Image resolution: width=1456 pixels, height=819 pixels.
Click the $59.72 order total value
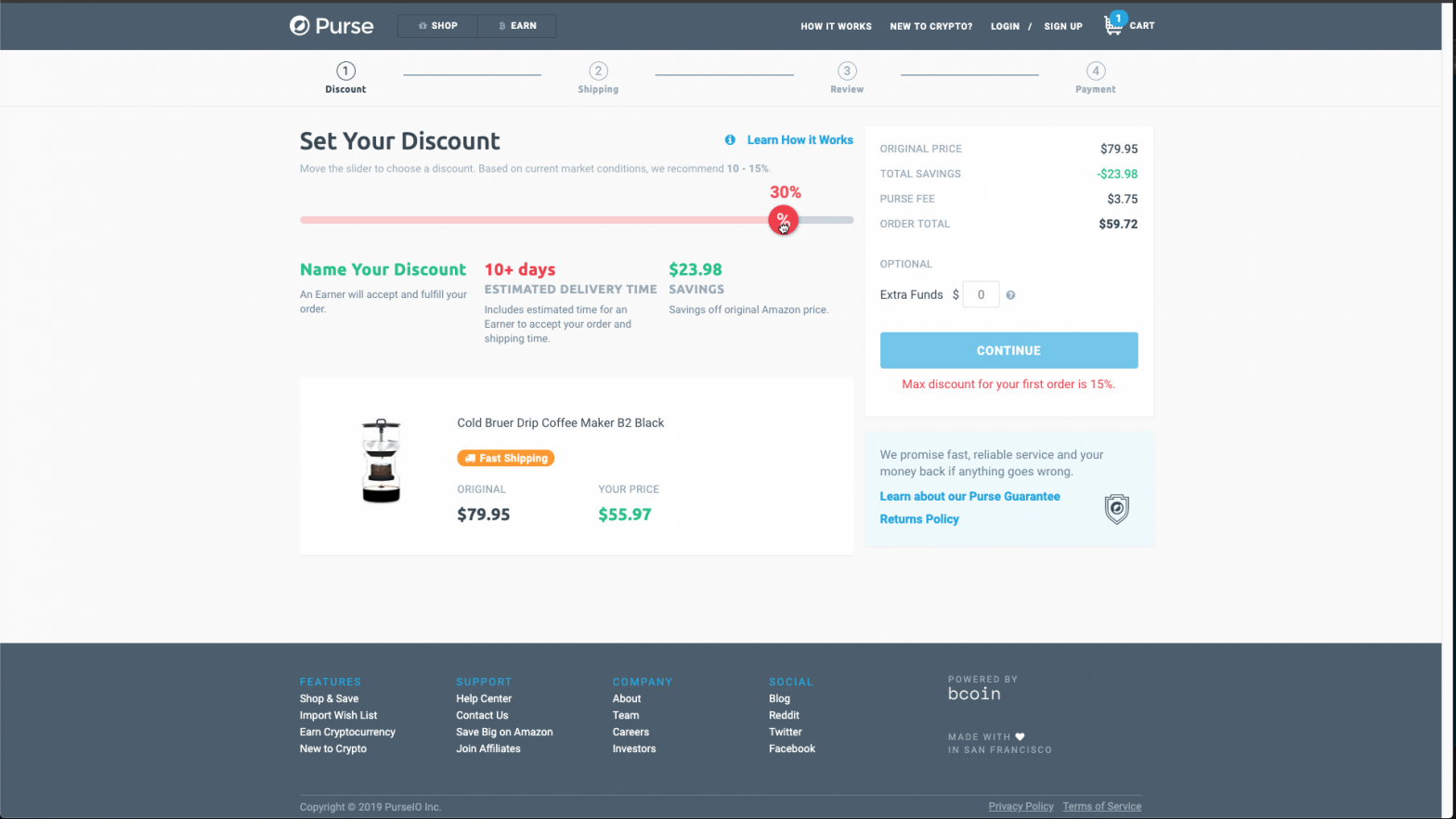(1118, 224)
